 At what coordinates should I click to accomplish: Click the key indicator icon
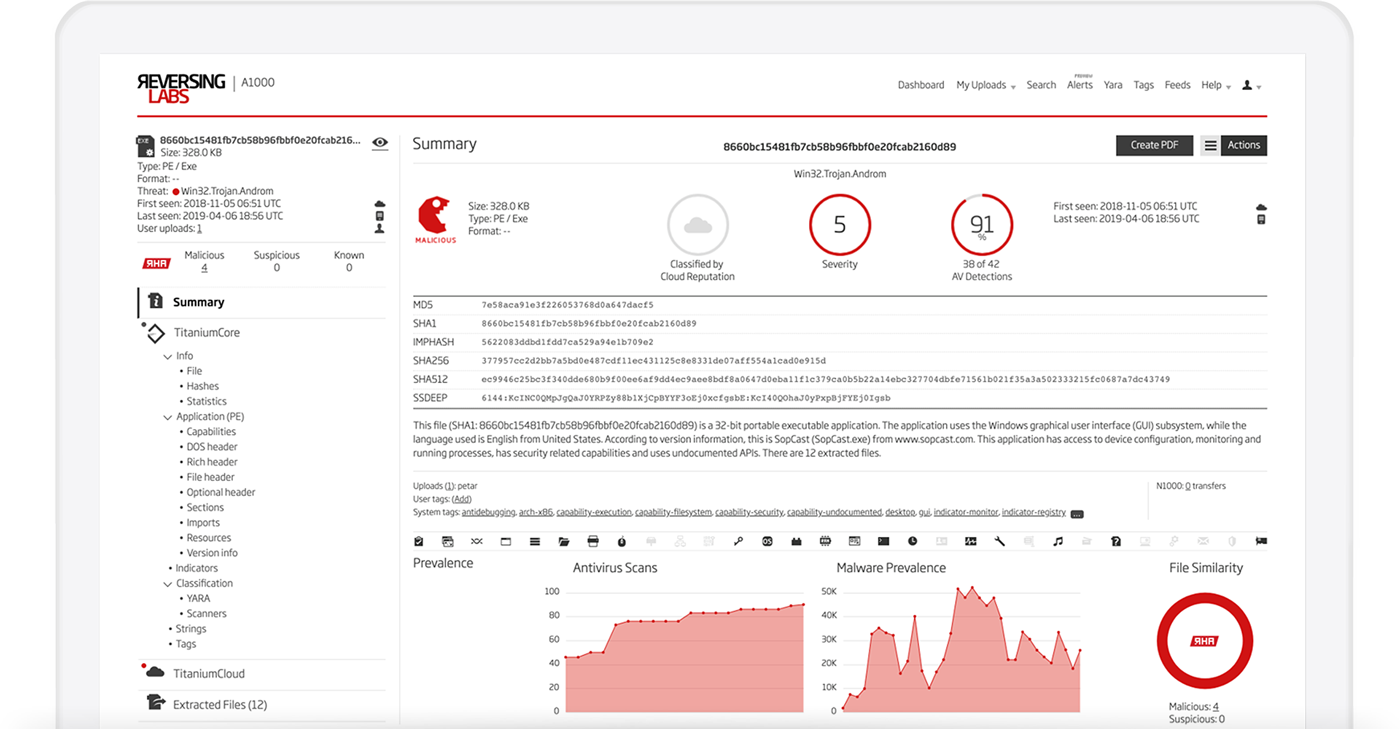[738, 541]
